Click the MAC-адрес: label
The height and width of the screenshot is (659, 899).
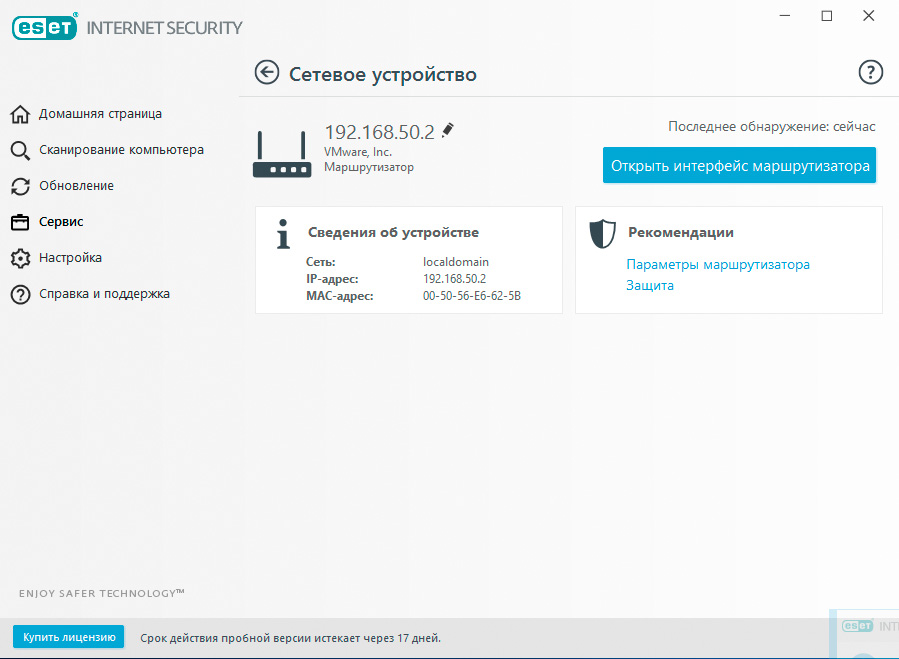[339, 296]
